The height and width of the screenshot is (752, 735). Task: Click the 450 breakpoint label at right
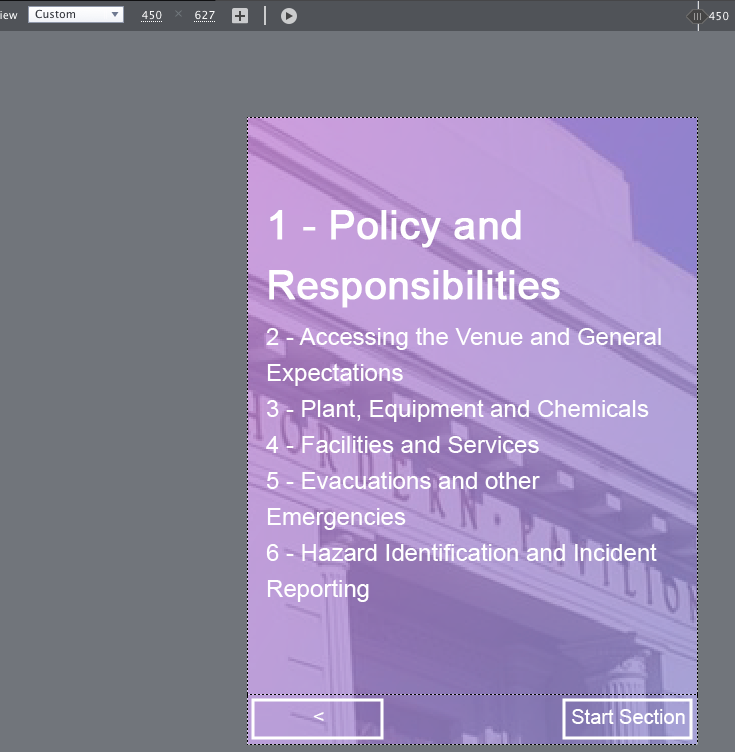point(719,16)
